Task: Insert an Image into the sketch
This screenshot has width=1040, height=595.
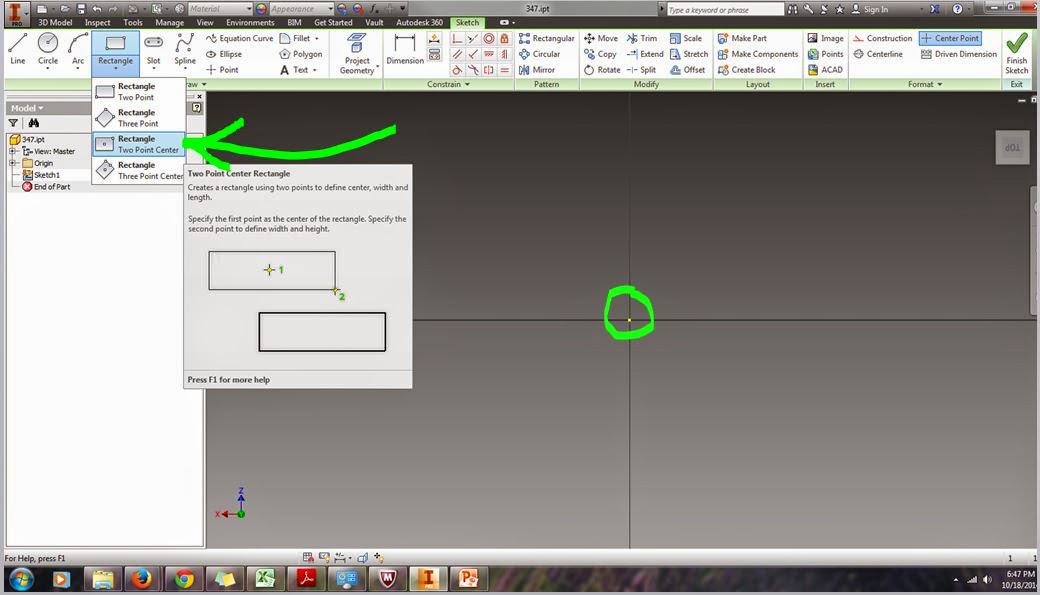Action: (x=825, y=38)
